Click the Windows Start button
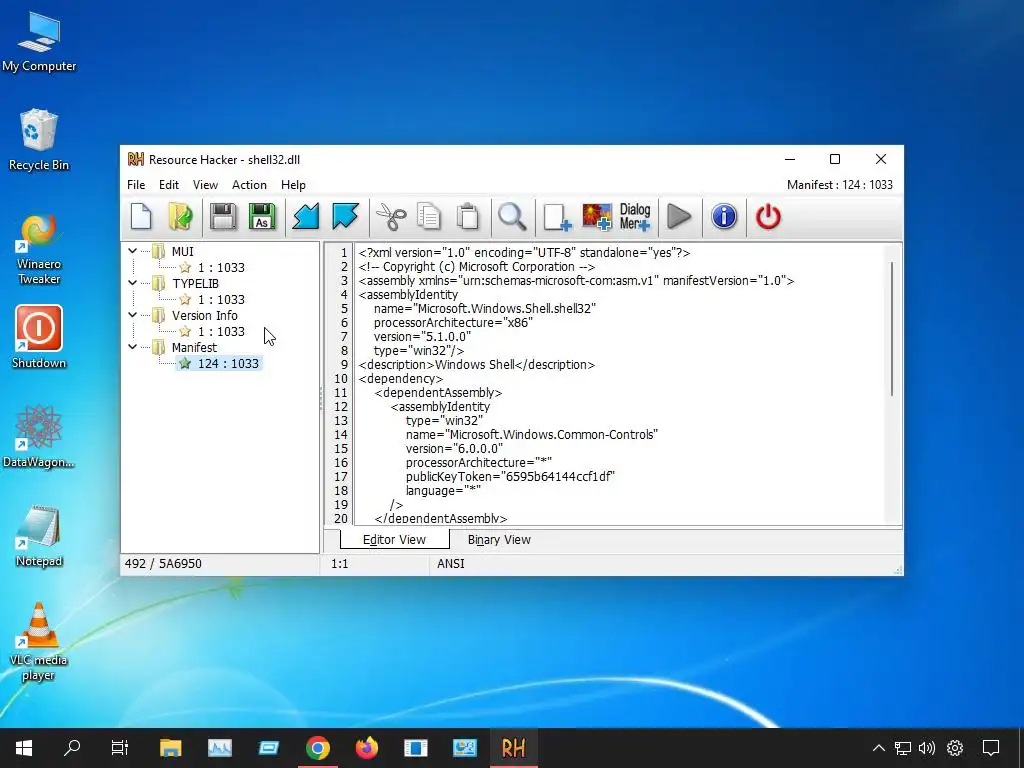 pos(24,748)
